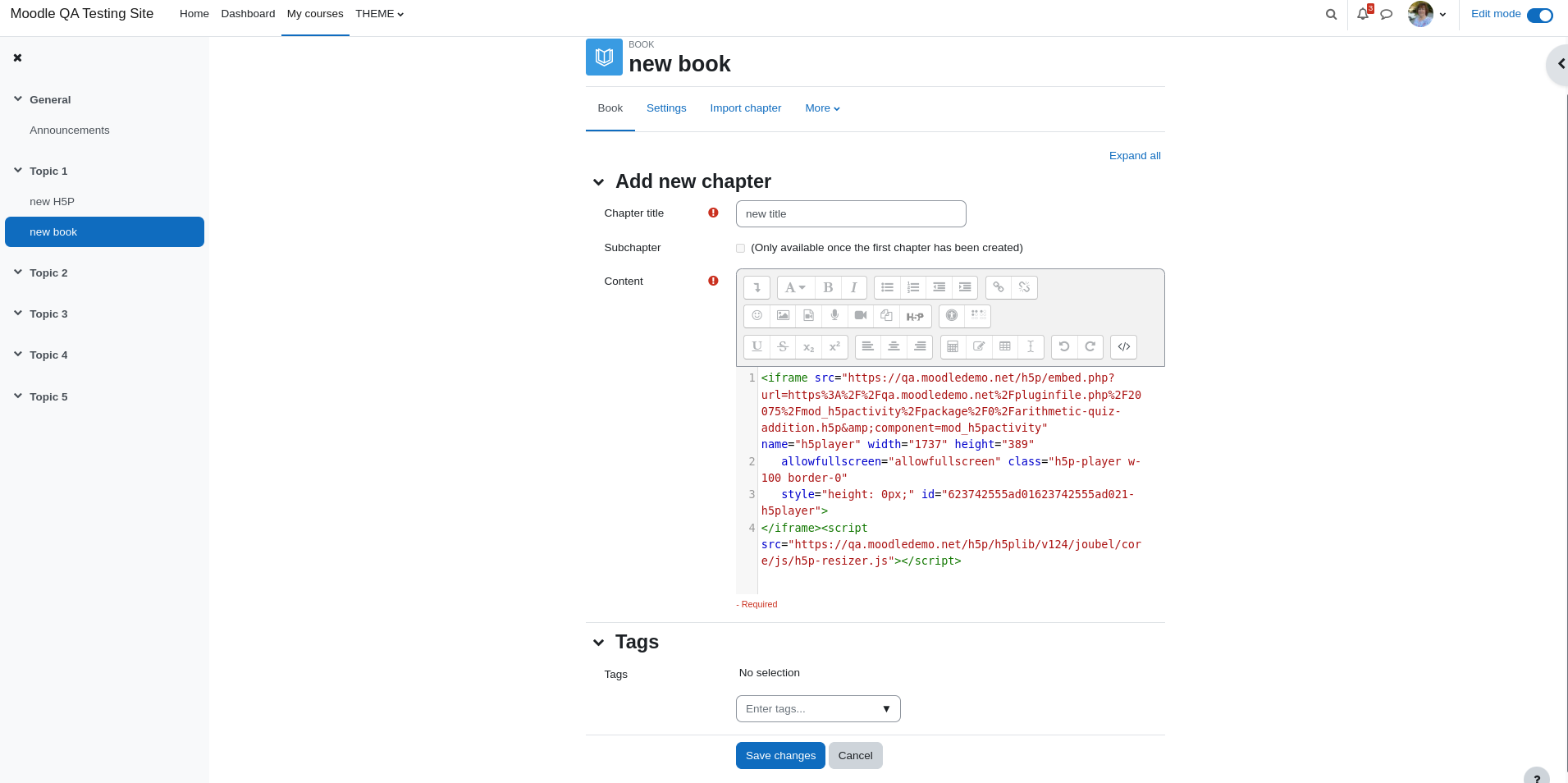1568x783 pixels.
Task: Expand Topic 4 in the course index
Action: click(x=18, y=354)
